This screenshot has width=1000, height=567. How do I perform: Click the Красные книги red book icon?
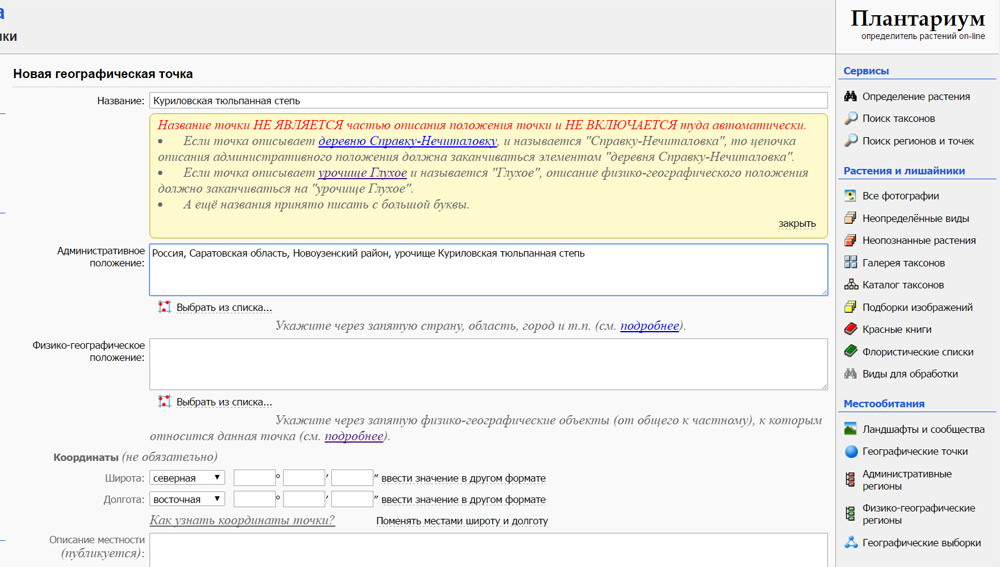click(851, 329)
